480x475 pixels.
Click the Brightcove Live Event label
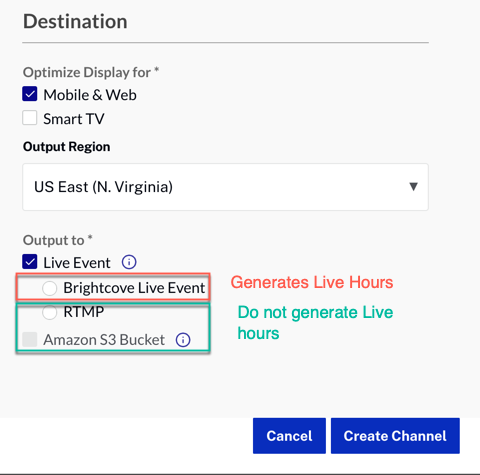pos(134,288)
